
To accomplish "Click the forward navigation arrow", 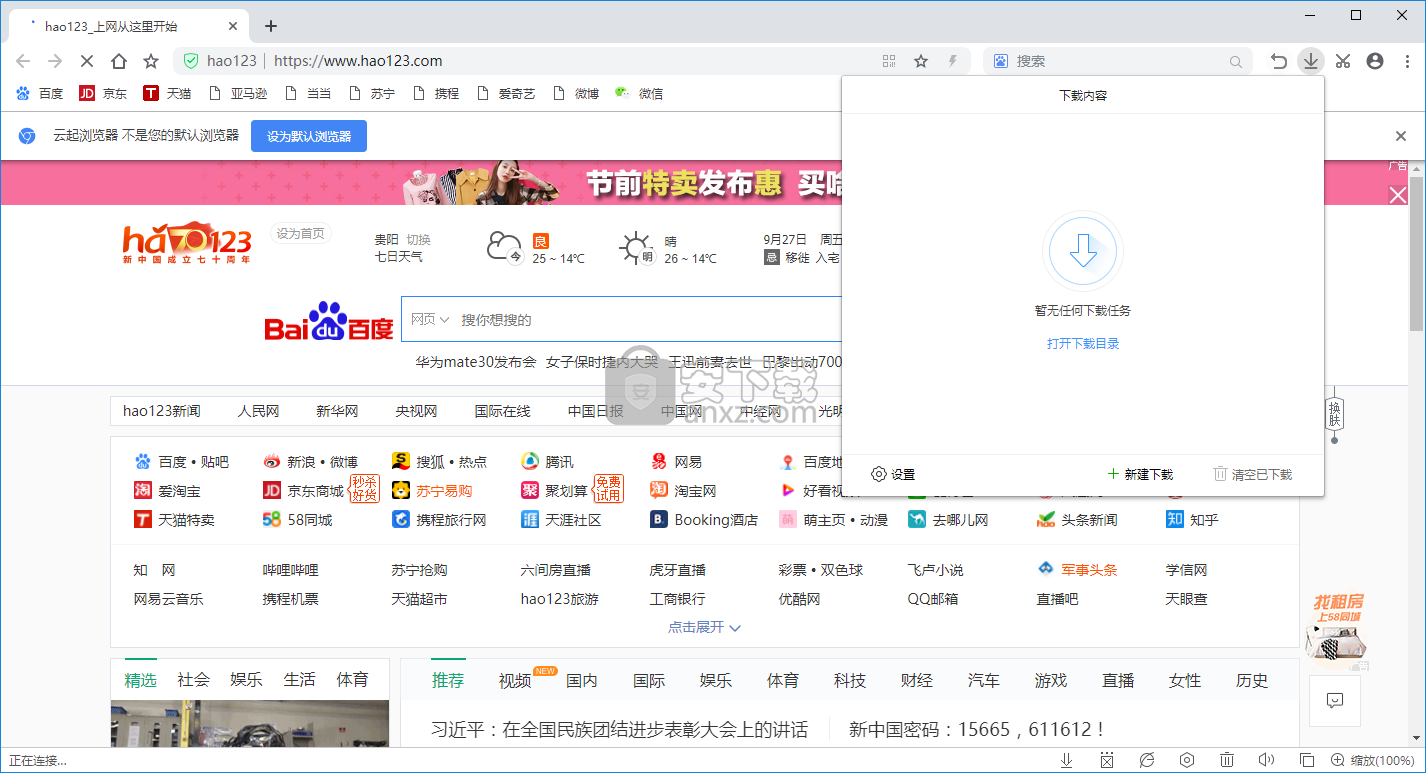I will coord(55,61).
